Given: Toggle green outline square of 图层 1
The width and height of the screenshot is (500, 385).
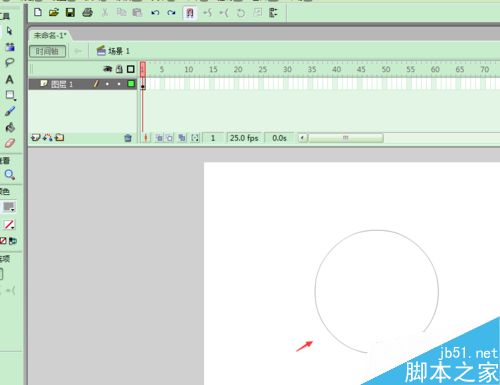Looking at the screenshot, I should tap(131, 84).
